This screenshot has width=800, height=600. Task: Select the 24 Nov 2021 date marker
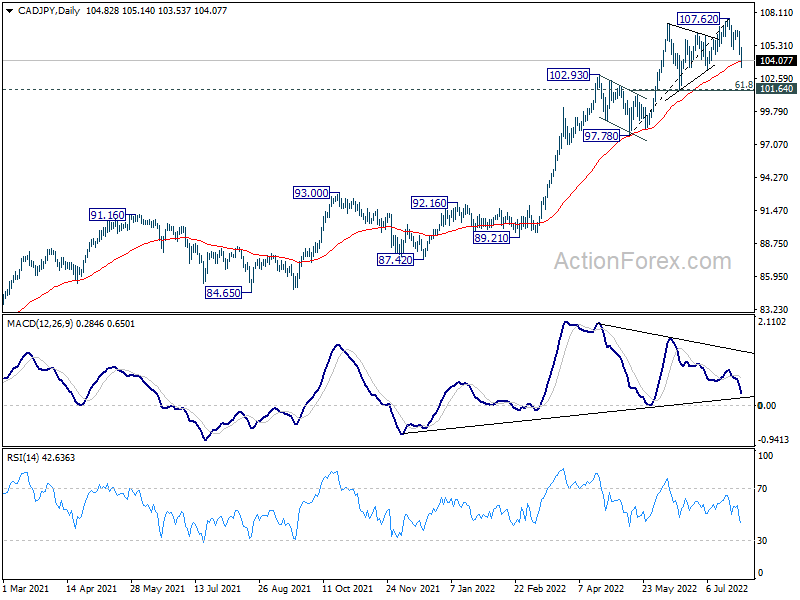(x=413, y=588)
